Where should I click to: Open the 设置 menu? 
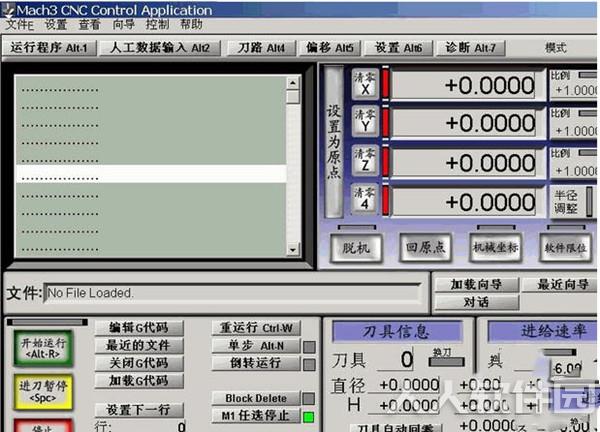56,25
